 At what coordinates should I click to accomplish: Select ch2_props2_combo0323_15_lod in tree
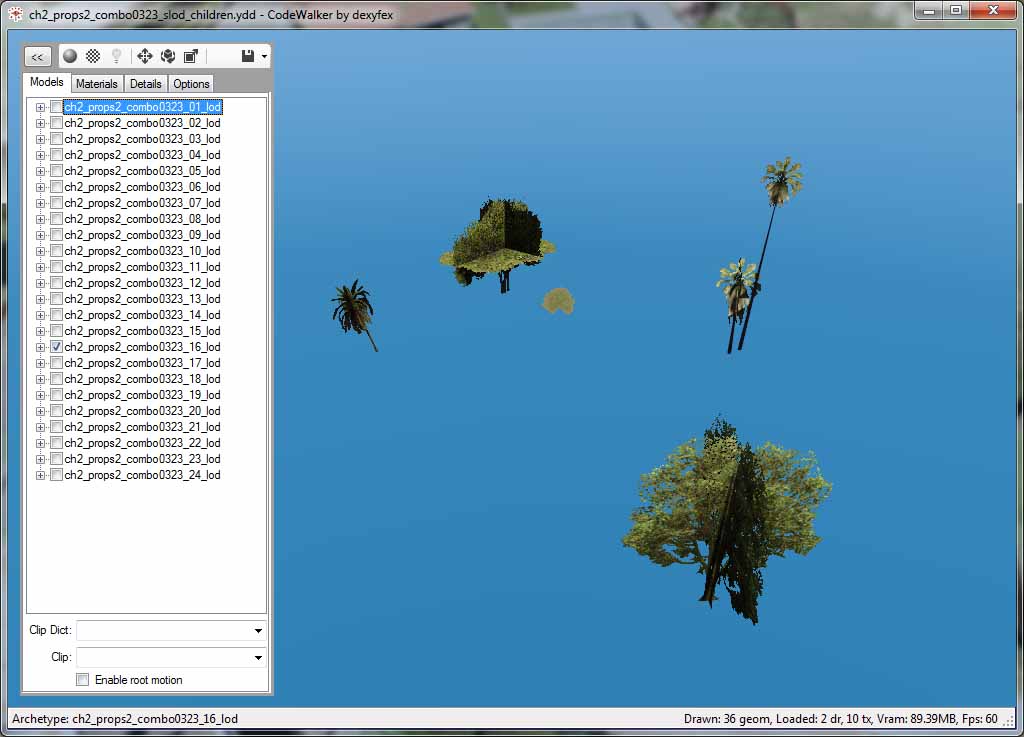click(142, 331)
